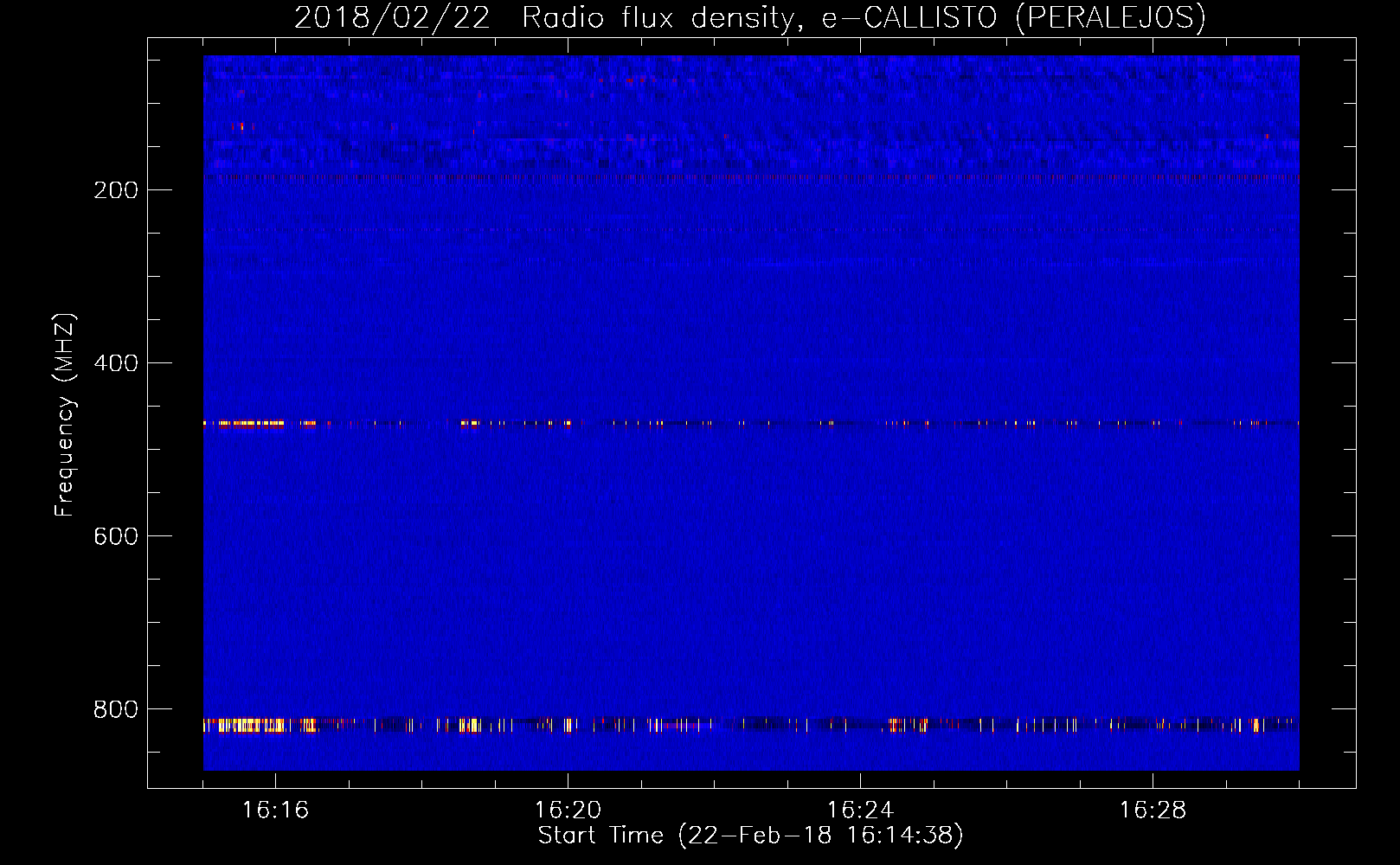Click the 16:16 time tick label
Viewport: 1400px width, 865px height.
[x=275, y=810]
